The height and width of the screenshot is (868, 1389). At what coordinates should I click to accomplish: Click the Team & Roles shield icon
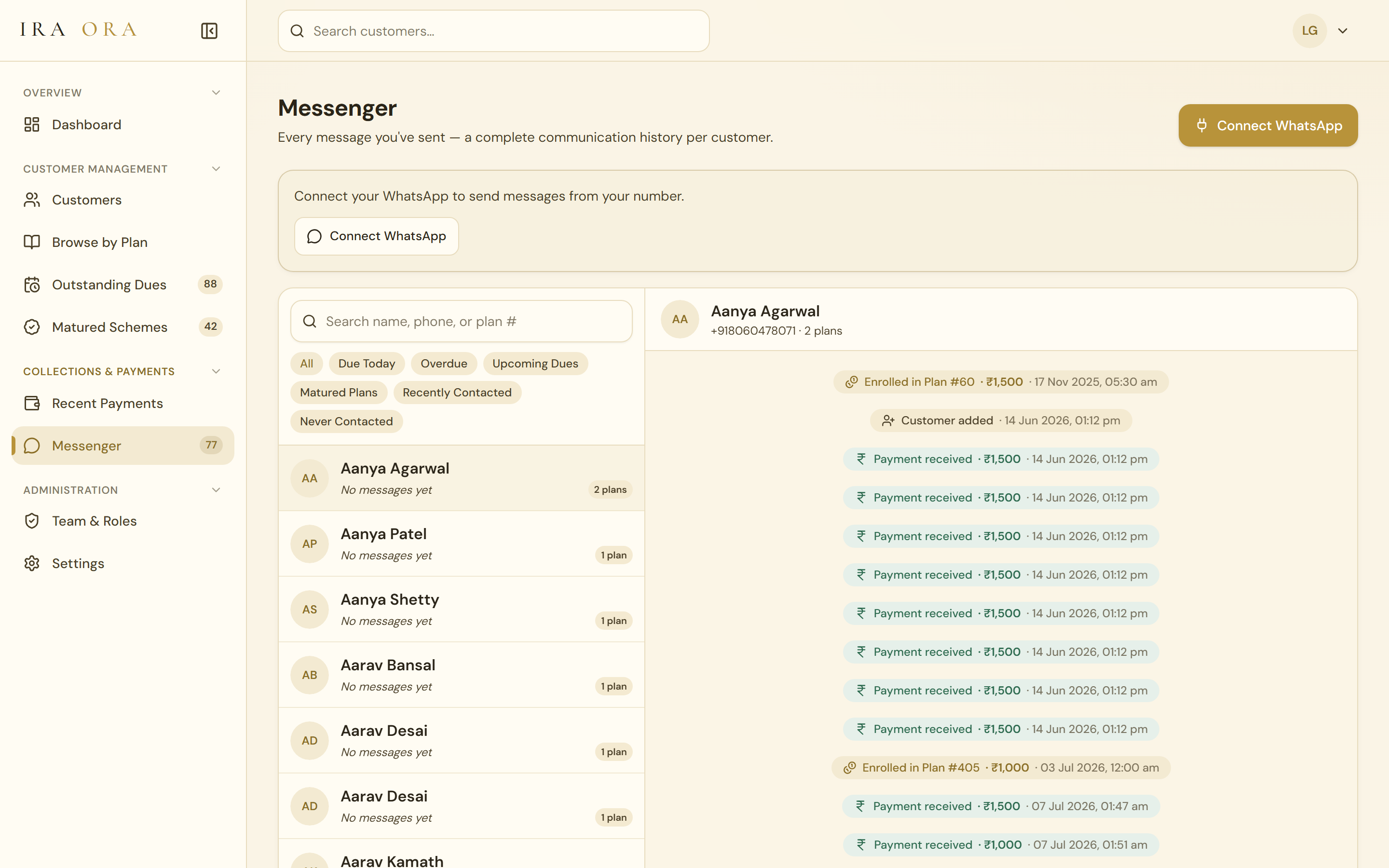coord(31,521)
